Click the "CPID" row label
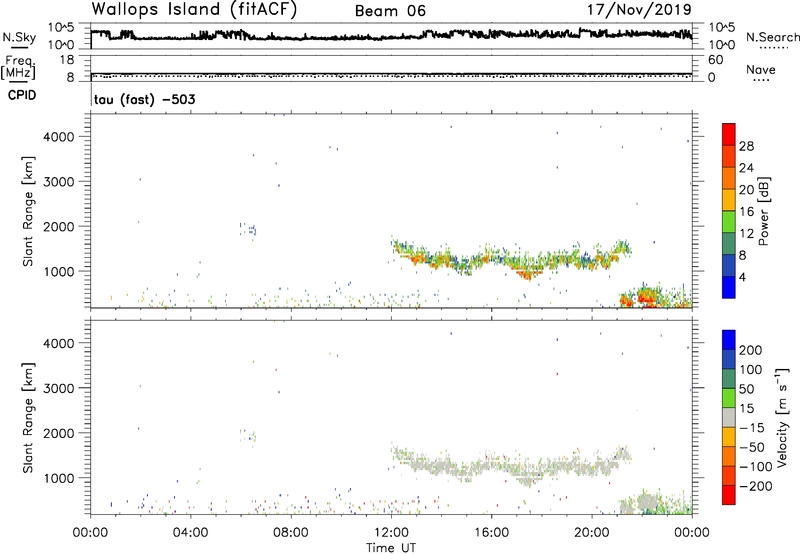This screenshot has width=800, height=554. [x=22, y=95]
